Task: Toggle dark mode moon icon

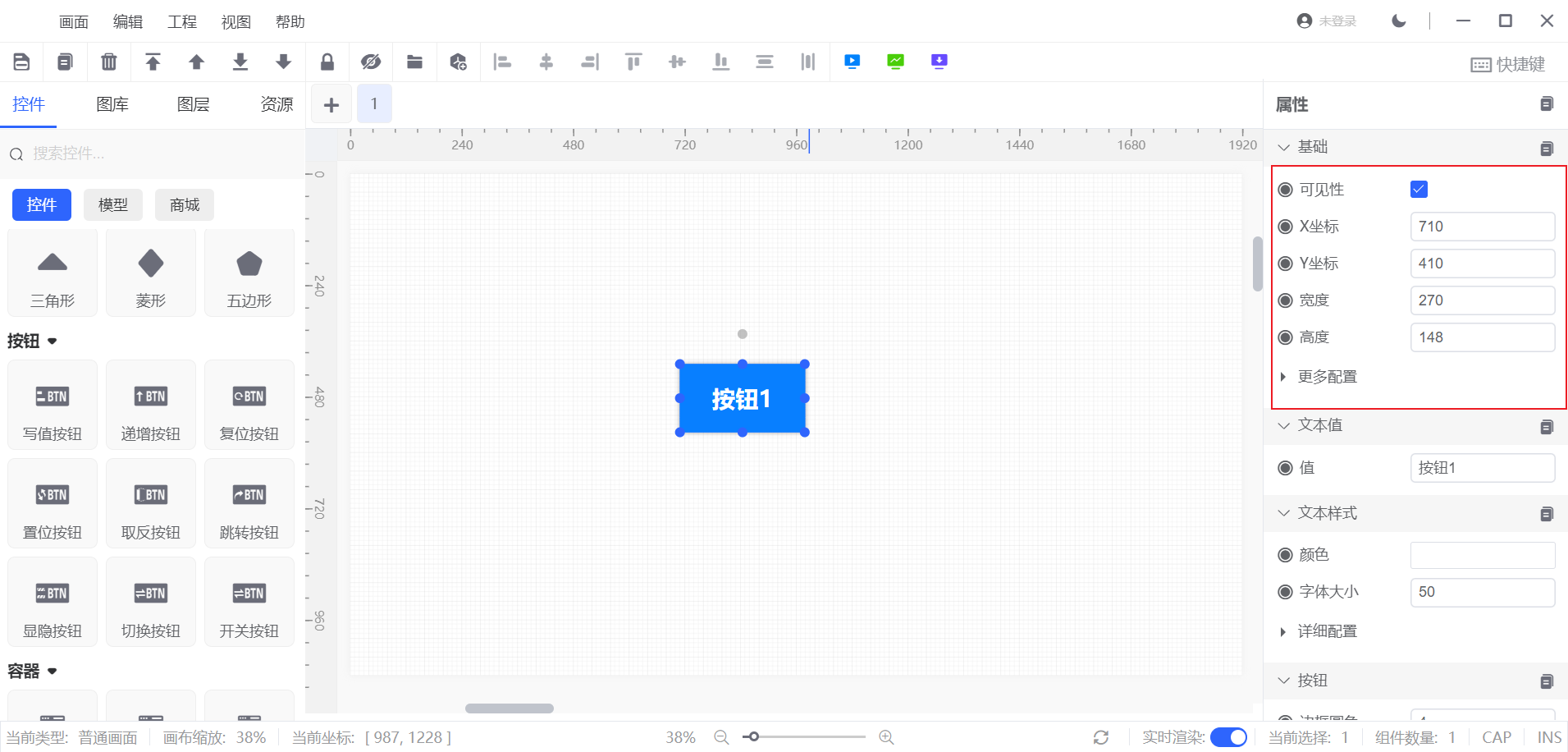Action: tap(1399, 21)
